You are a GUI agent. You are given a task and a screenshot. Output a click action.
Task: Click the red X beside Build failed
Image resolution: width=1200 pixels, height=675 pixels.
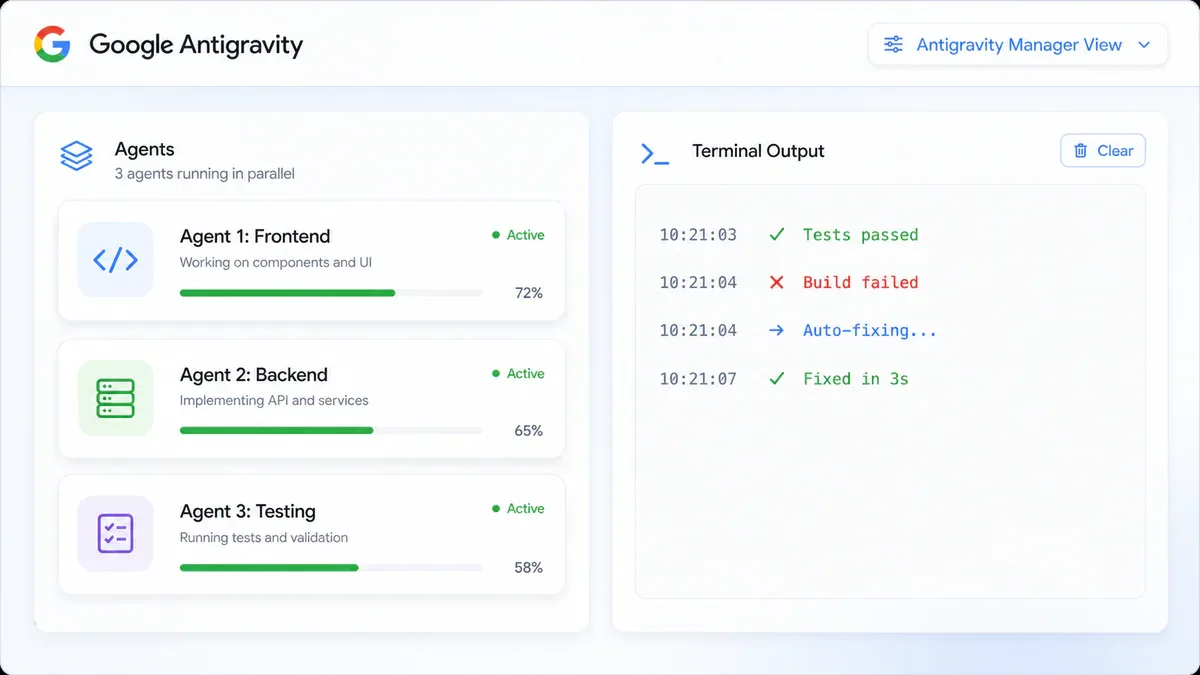776,283
